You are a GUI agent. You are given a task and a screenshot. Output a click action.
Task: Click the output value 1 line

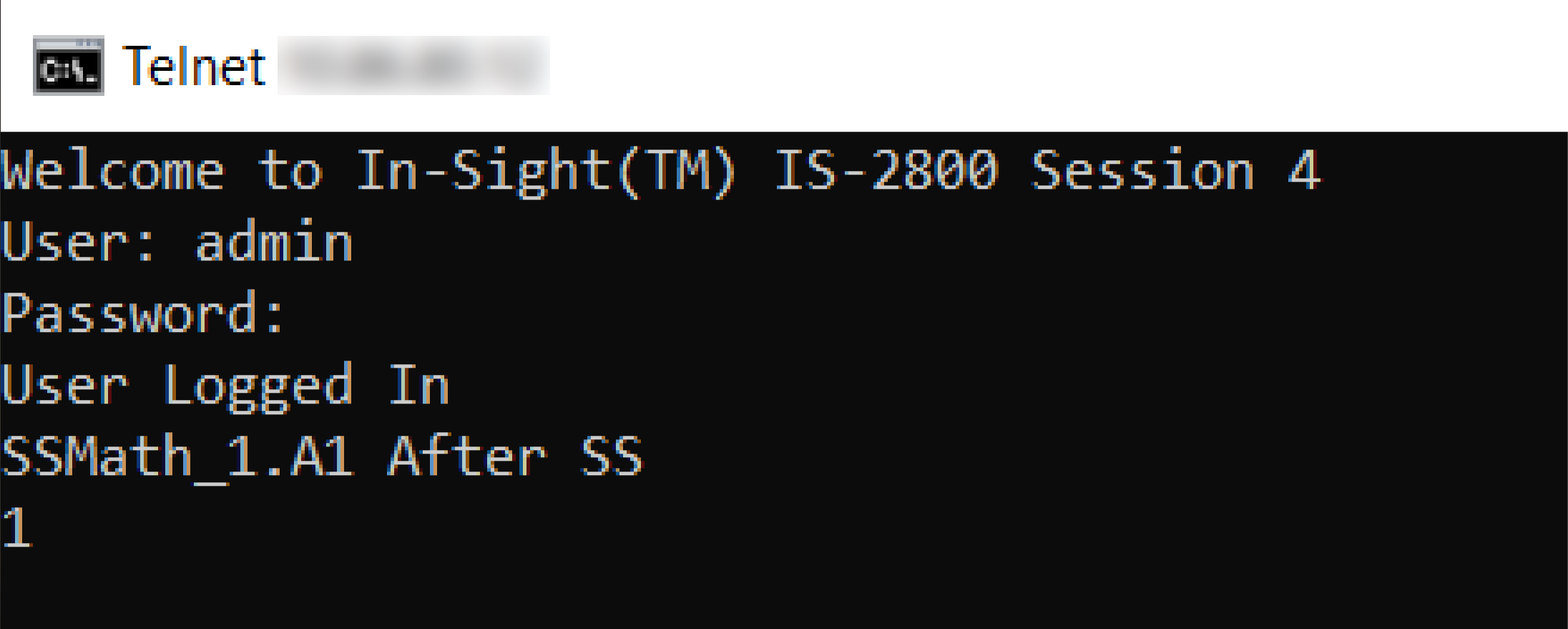coord(17,528)
